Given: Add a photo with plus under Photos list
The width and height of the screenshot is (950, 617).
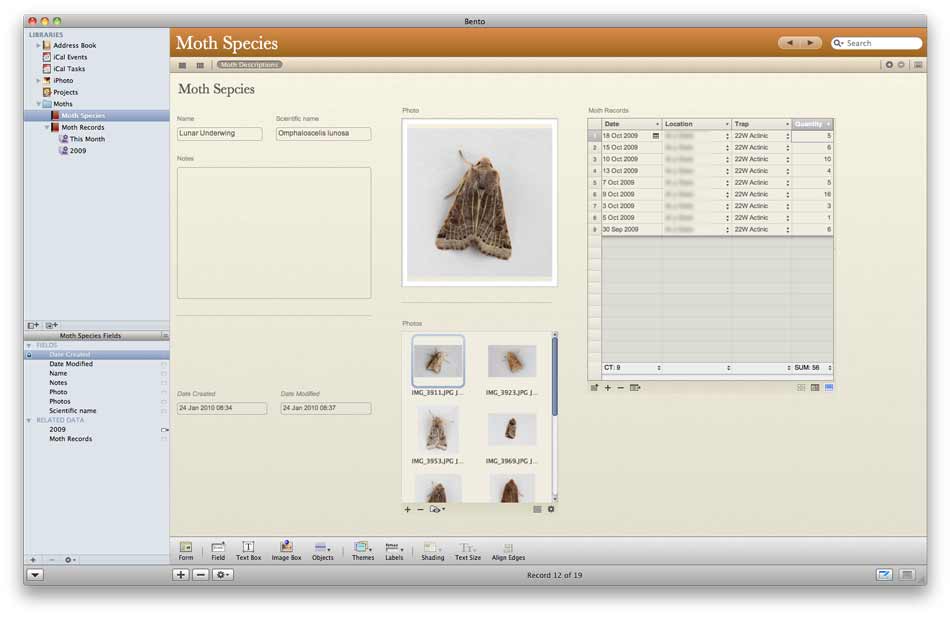Looking at the screenshot, I should (x=408, y=510).
